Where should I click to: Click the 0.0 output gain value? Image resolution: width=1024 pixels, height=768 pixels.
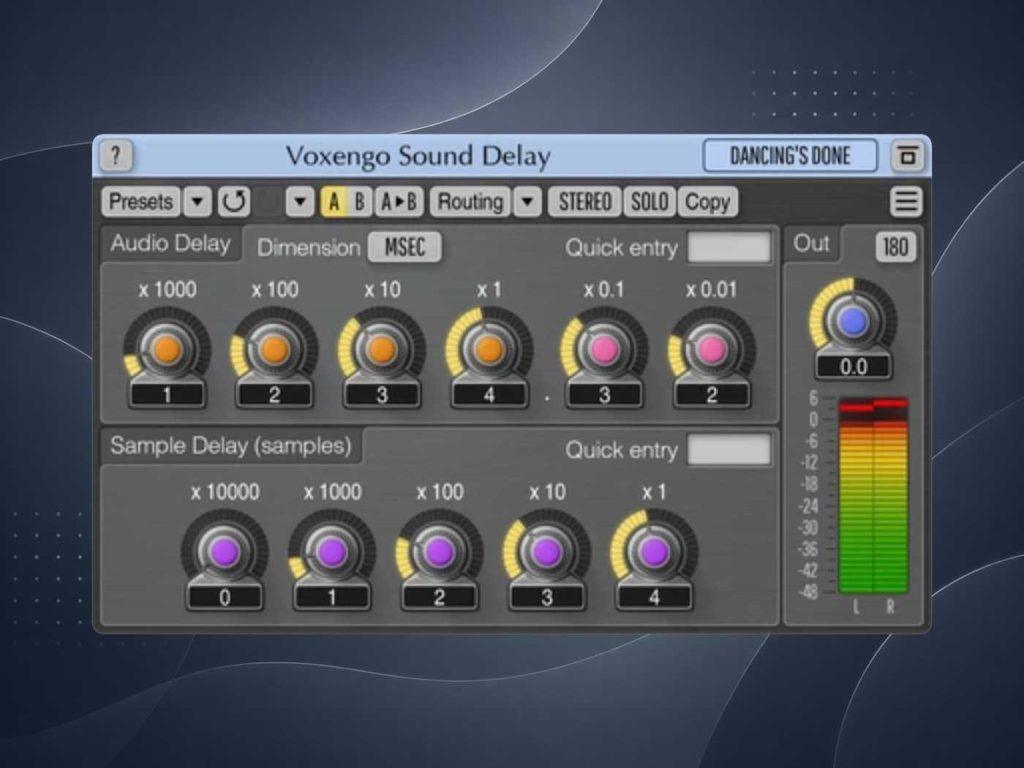pos(853,366)
